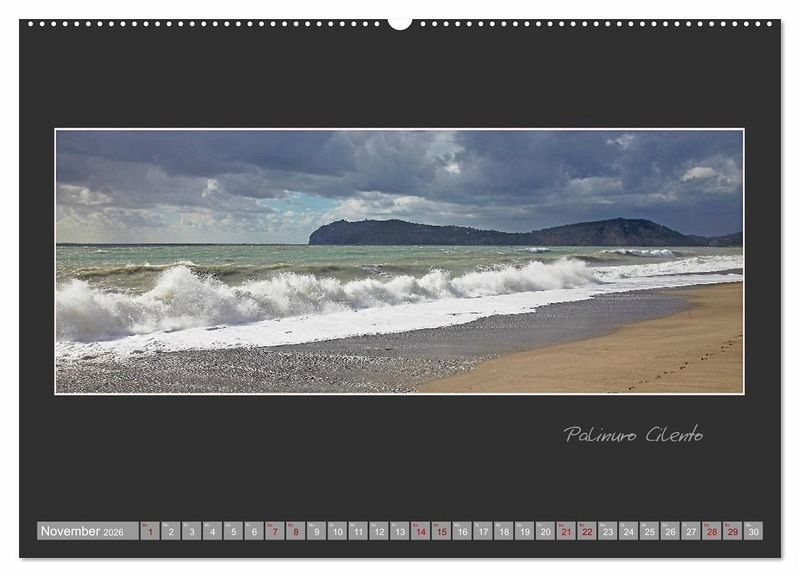This screenshot has width=800, height=577.
Task: Click red-marked day 14
Action: pyautogui.click(x=420, y=531)
